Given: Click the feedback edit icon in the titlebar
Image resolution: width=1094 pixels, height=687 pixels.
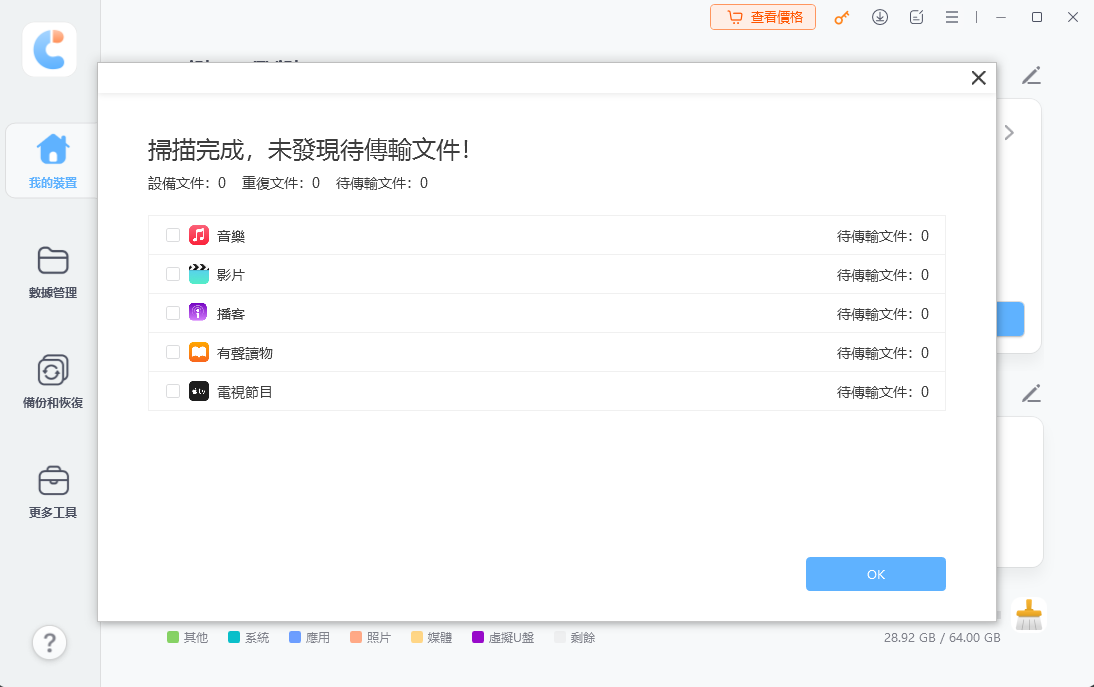Looking at the screenshot, I should [916, 17].
